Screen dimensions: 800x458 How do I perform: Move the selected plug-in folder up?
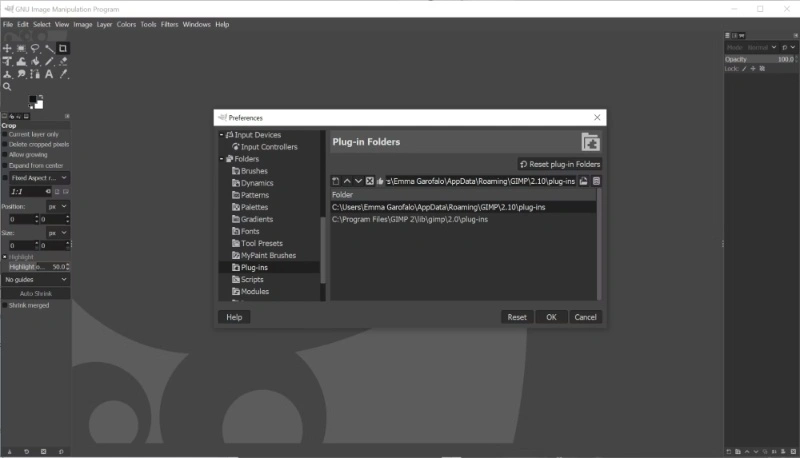[x=347, y=181]
